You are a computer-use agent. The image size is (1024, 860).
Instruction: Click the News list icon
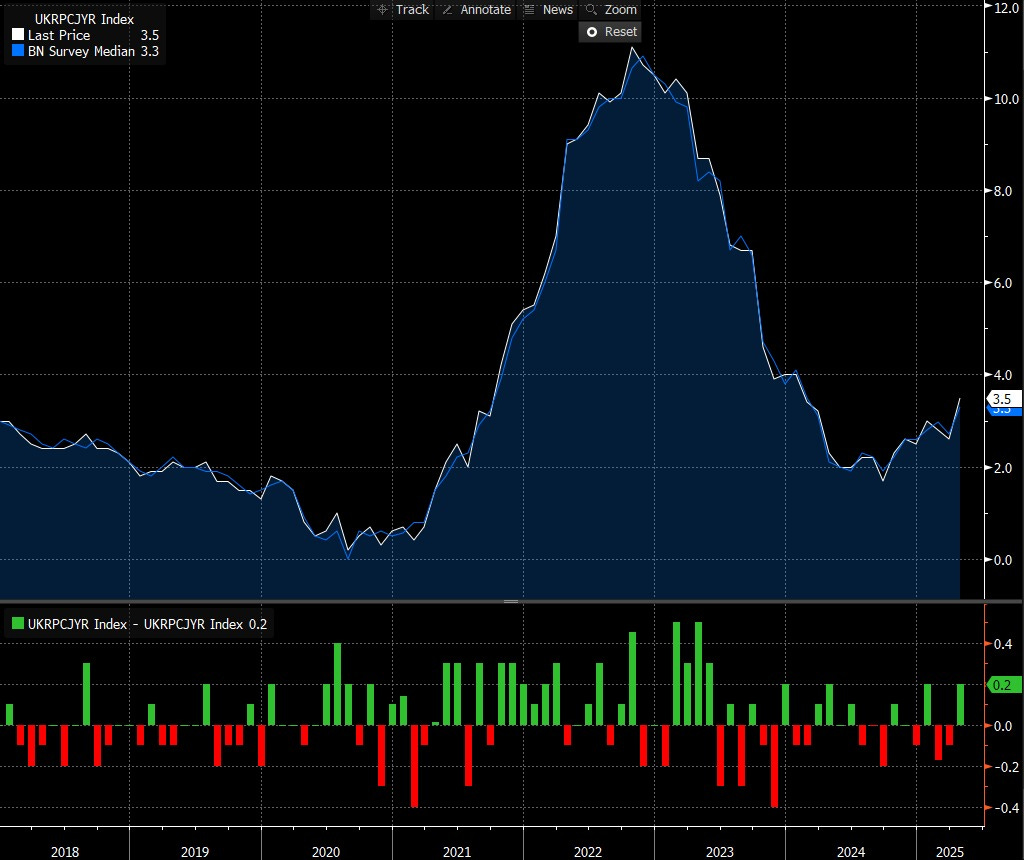click(530, 10)
